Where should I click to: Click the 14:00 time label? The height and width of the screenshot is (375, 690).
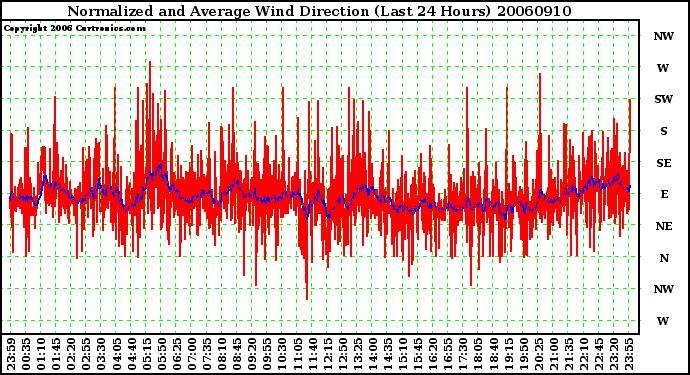373,354
